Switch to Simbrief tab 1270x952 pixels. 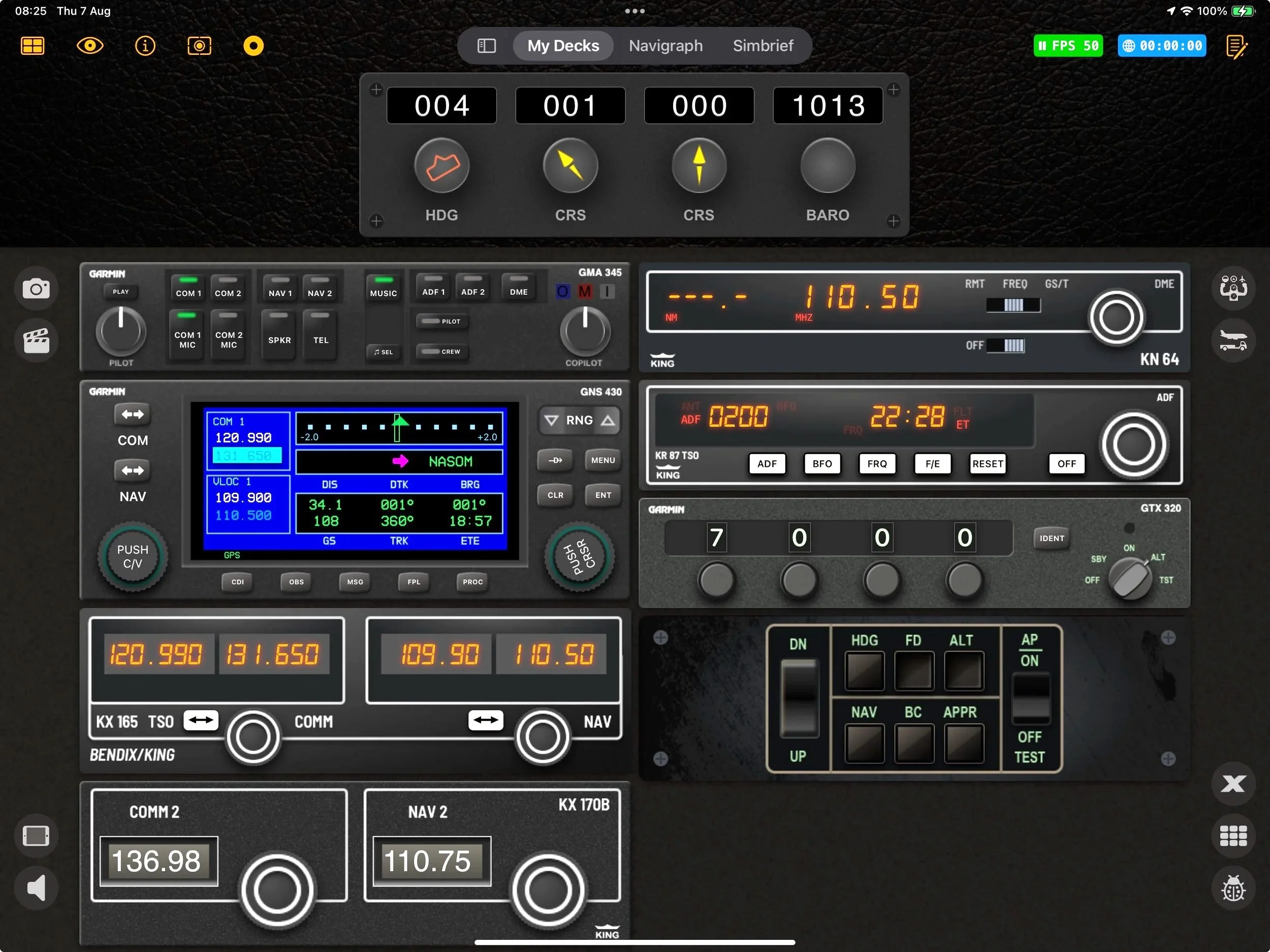point(763,46)
